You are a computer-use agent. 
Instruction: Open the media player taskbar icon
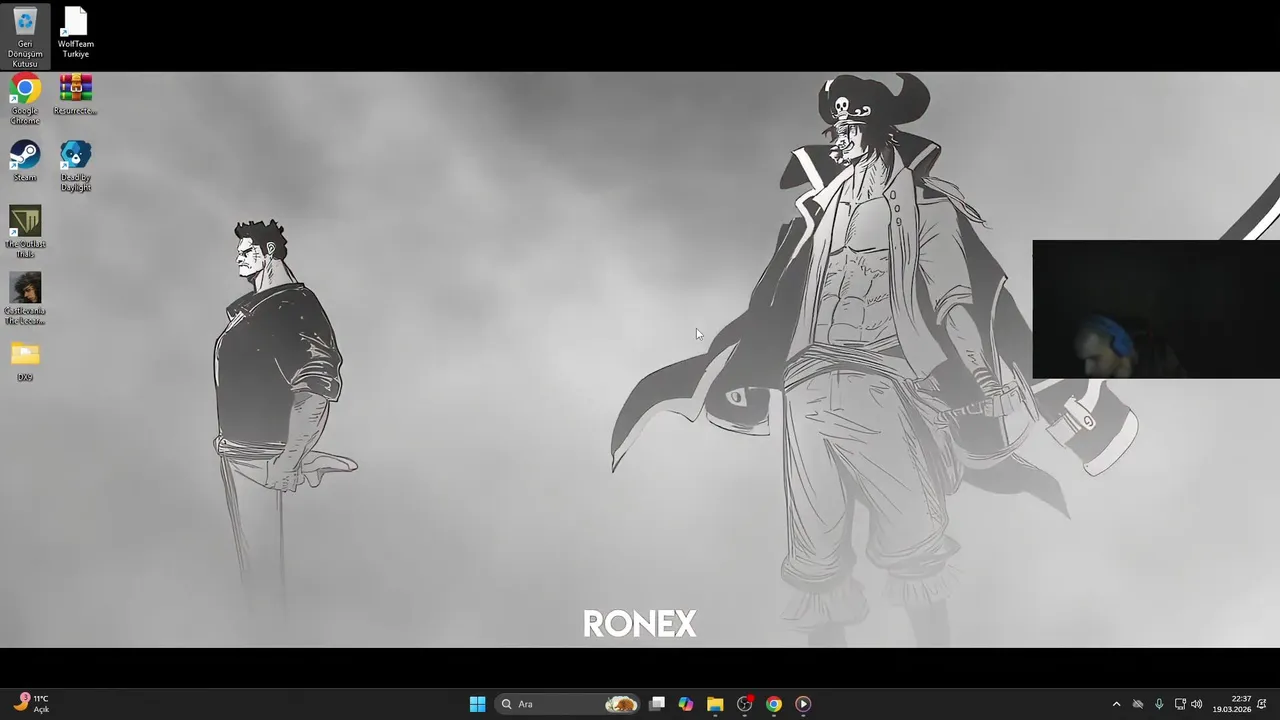[x=802, y=704]
